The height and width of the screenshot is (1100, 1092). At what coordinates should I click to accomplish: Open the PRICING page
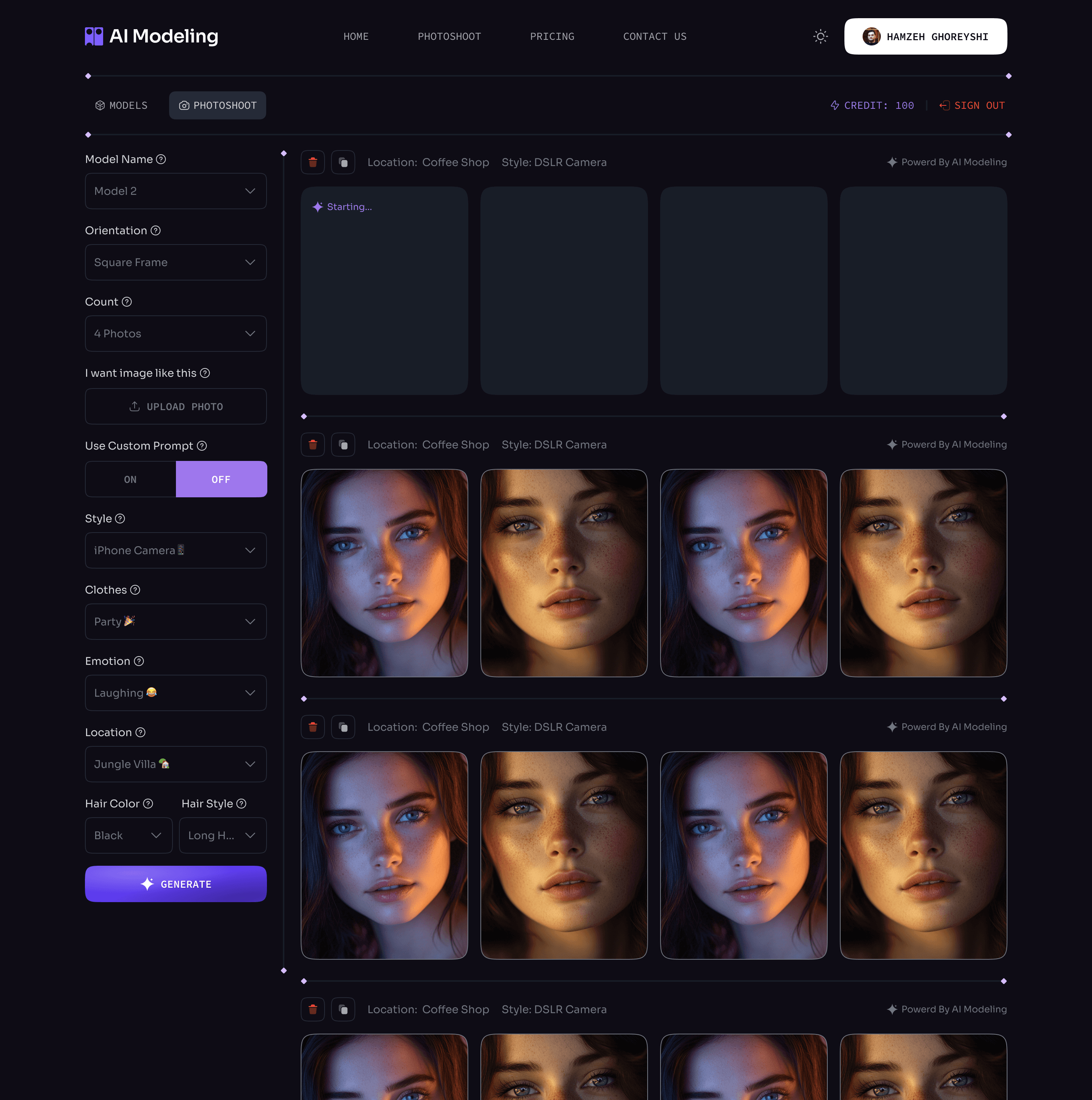(x=552, y=36)
